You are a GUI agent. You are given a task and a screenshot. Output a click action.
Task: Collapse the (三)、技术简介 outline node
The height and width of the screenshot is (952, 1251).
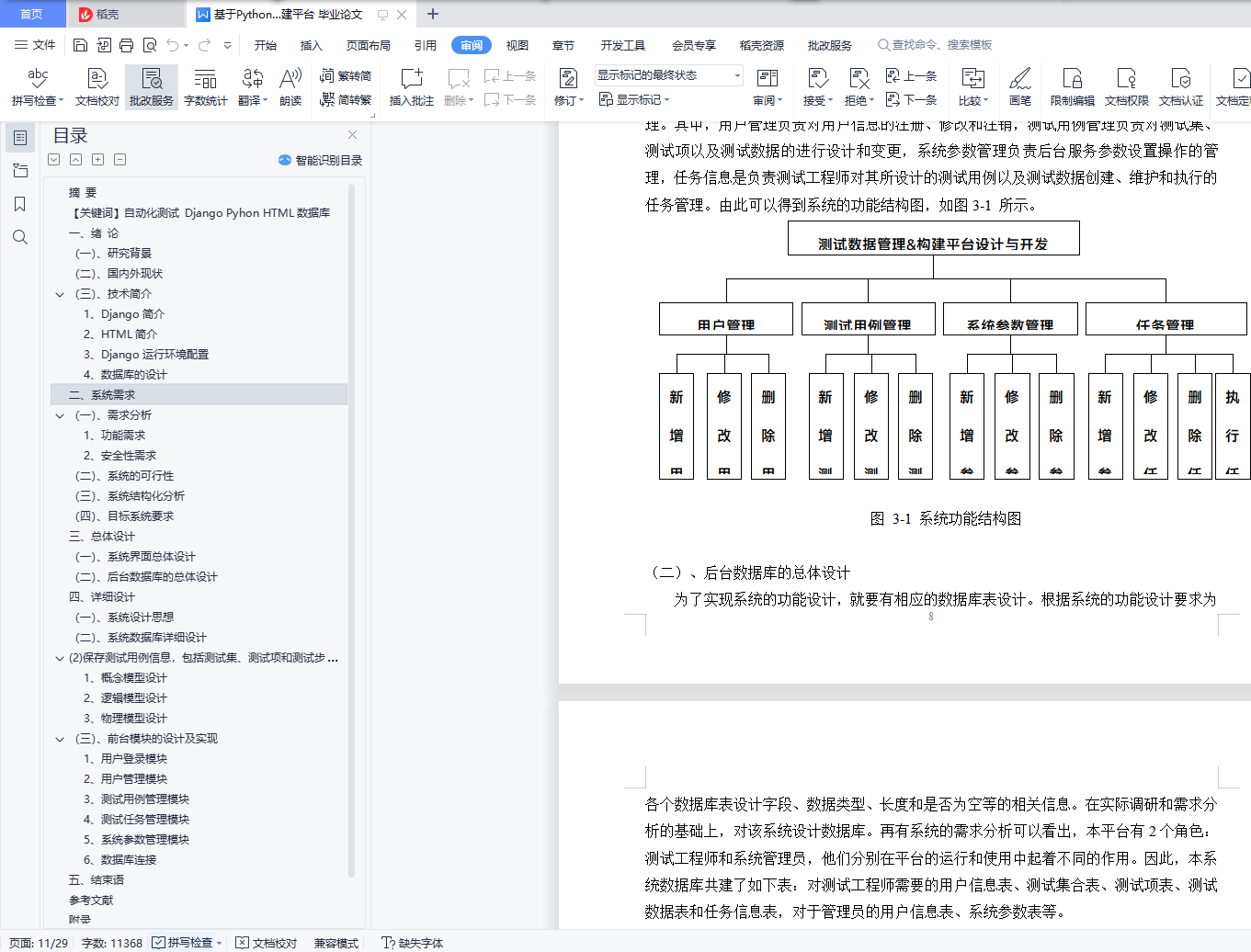pos(60,294)
